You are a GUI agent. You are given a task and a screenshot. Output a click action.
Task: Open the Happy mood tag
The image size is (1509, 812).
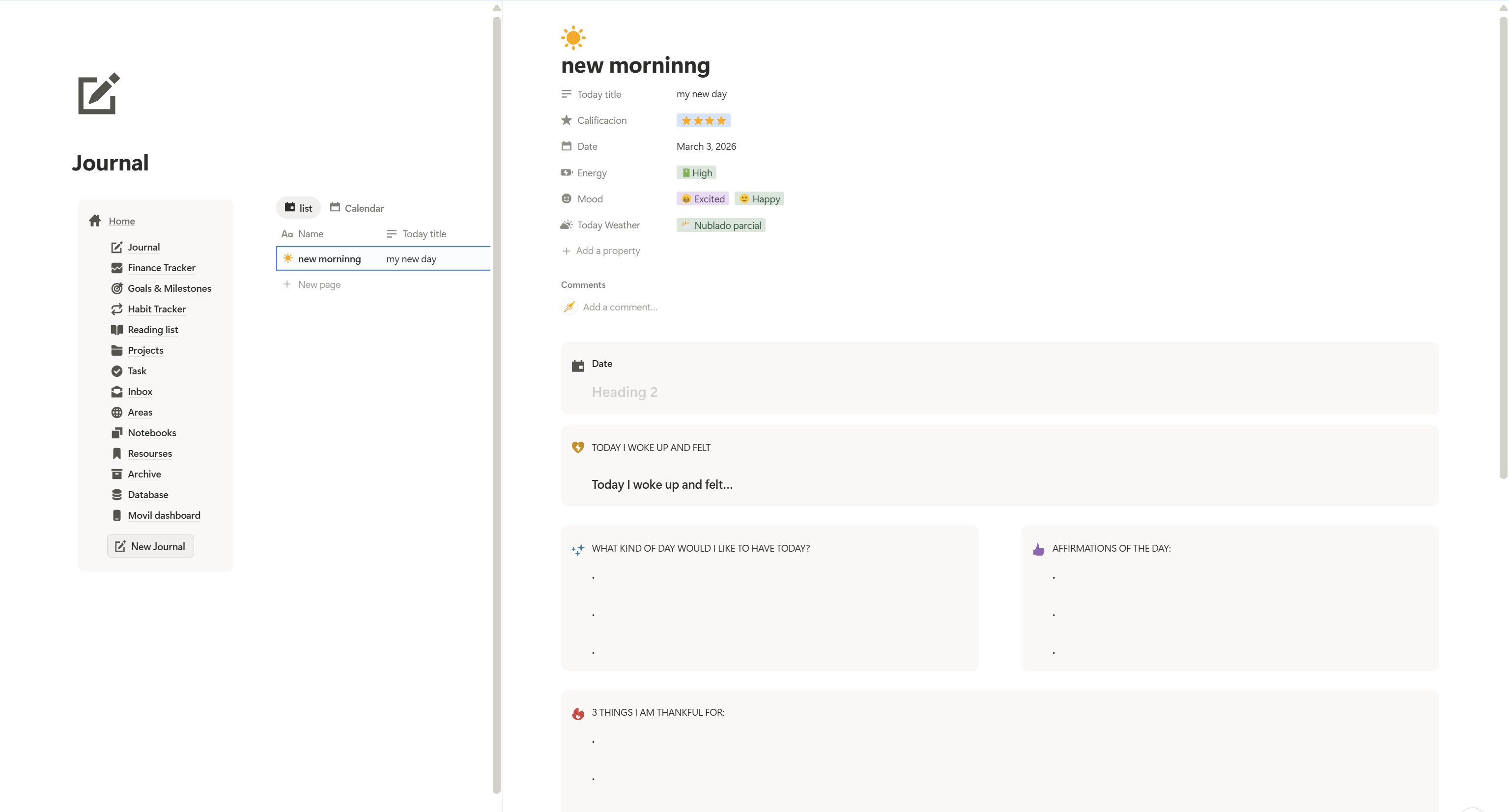759,198
